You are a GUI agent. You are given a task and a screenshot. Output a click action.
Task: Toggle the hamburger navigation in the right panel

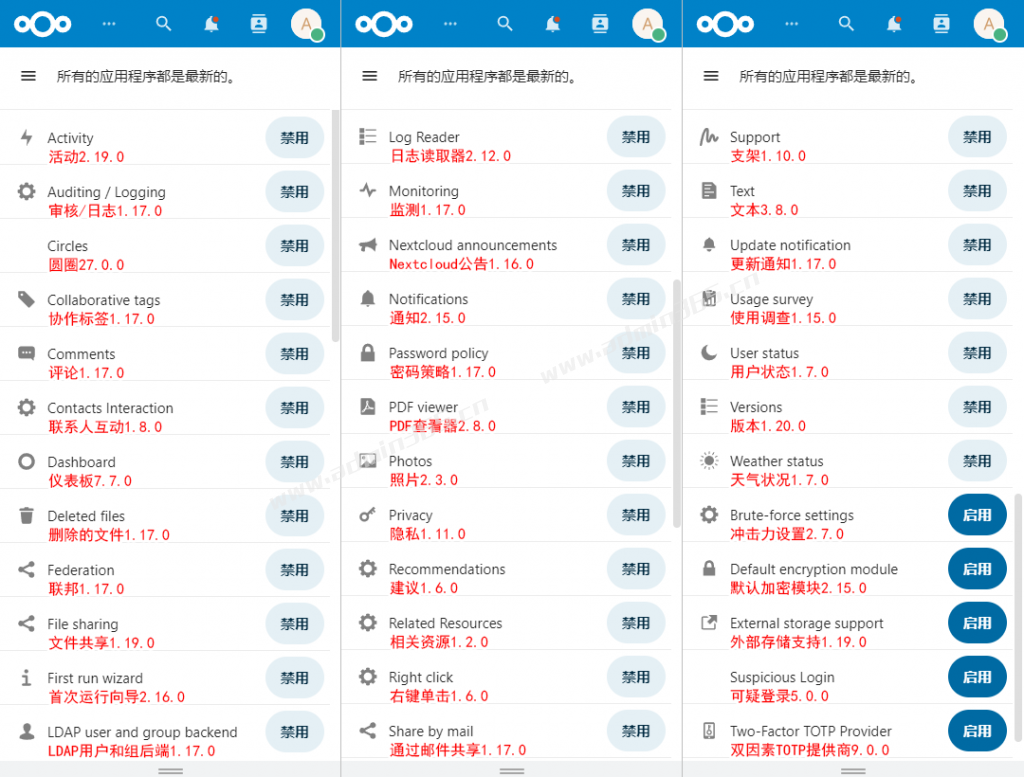711,76
